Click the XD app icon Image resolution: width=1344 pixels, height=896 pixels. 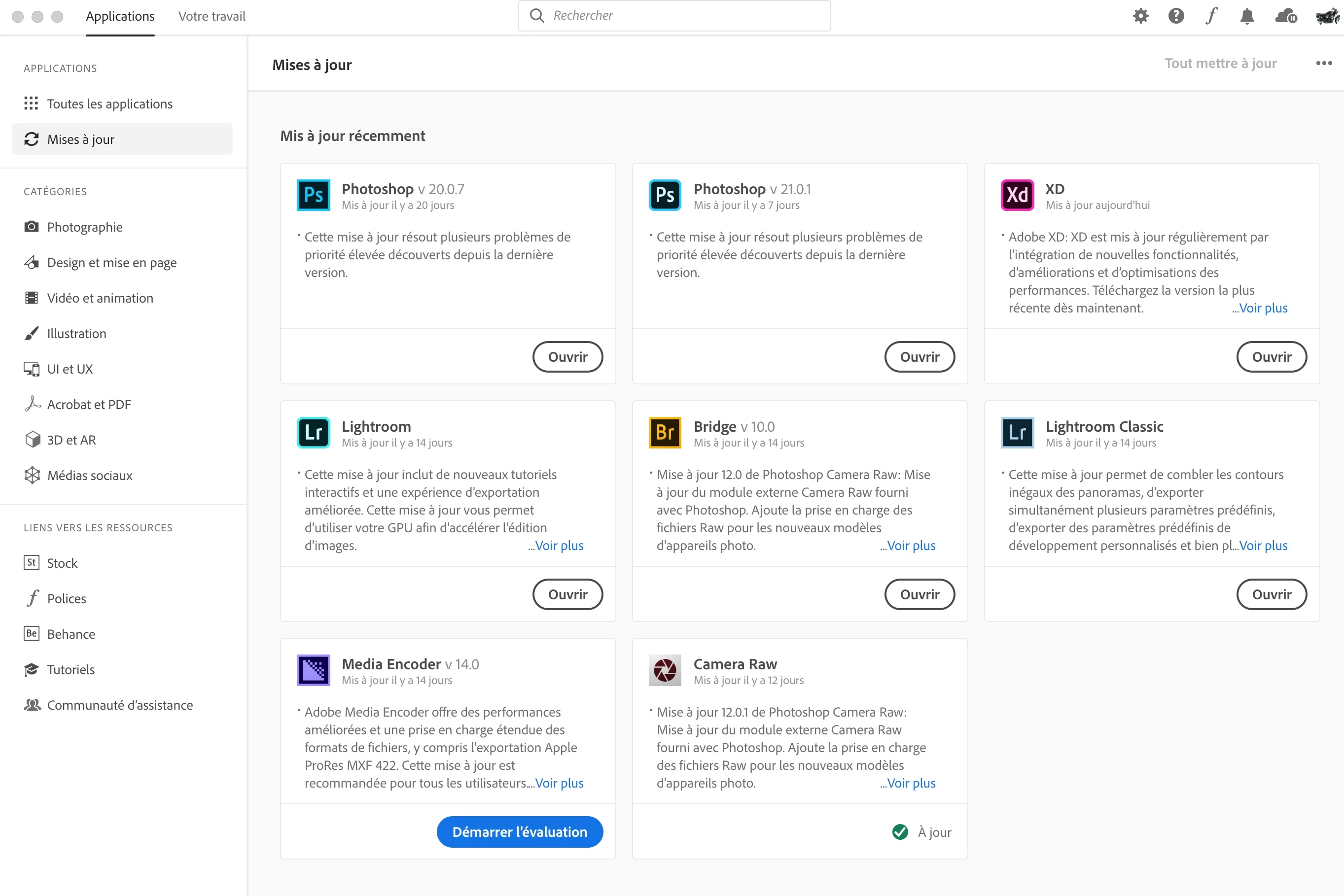click(1017, 195)
